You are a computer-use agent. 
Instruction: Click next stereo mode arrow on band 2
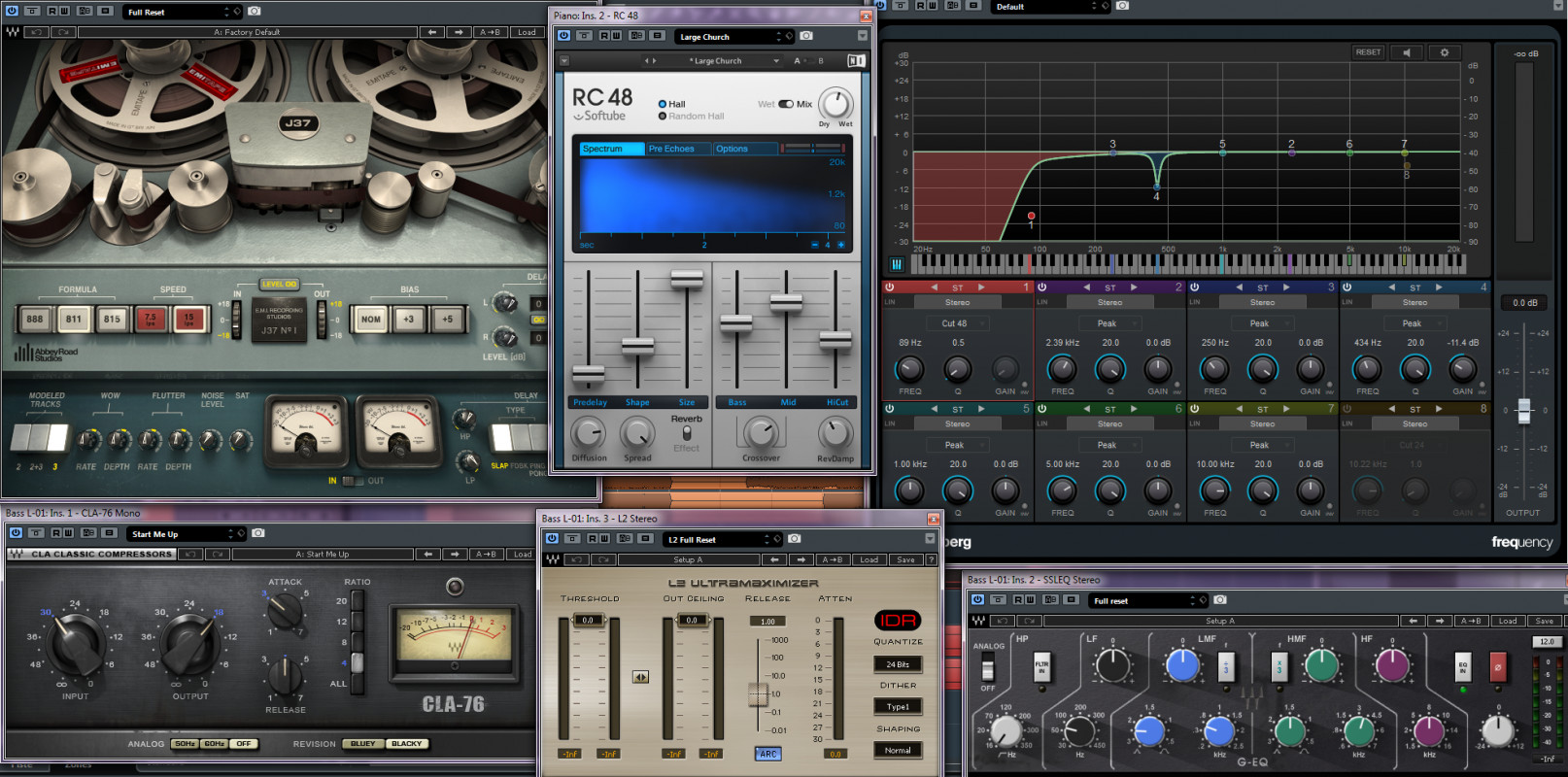(1133, 287)
